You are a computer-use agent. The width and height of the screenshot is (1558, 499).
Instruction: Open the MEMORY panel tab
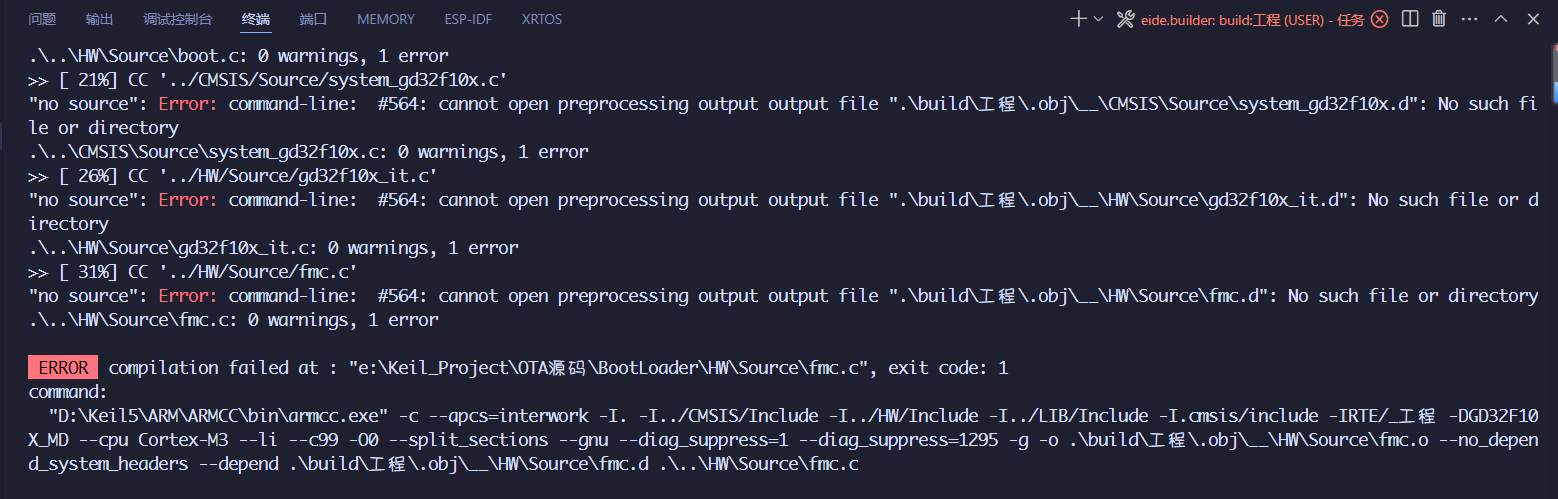point(386,19)
